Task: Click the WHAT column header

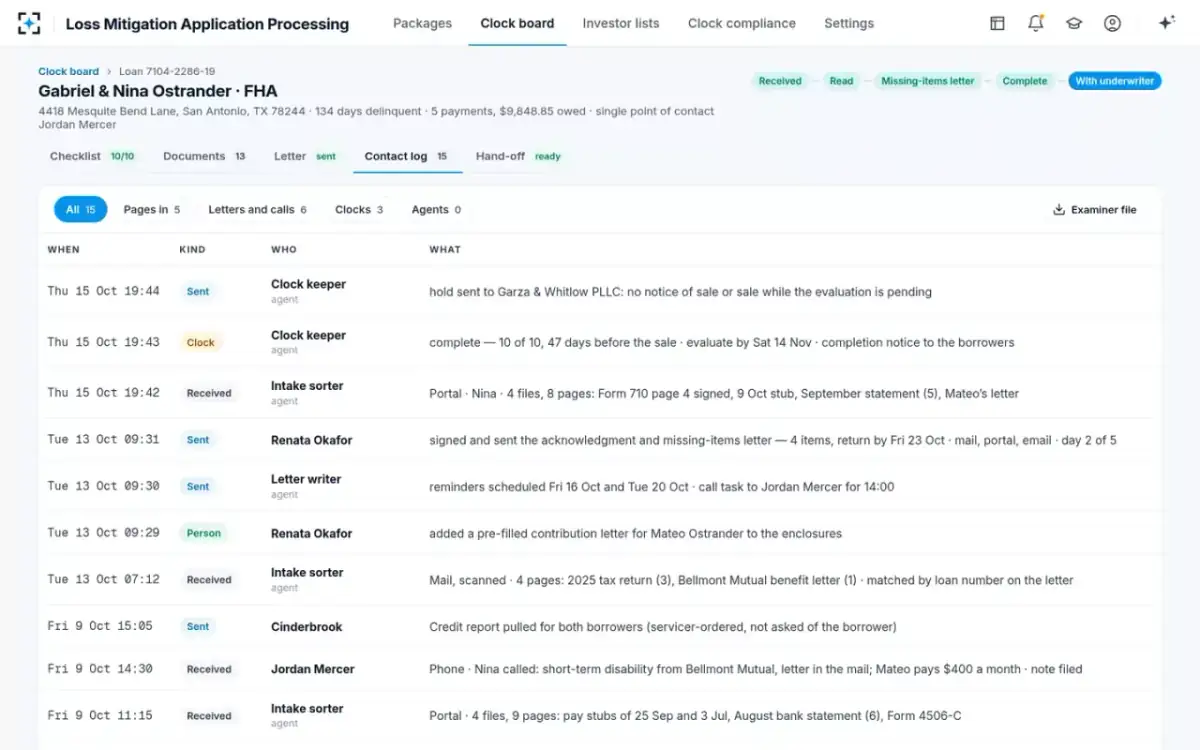Action: tap(445, 249)
